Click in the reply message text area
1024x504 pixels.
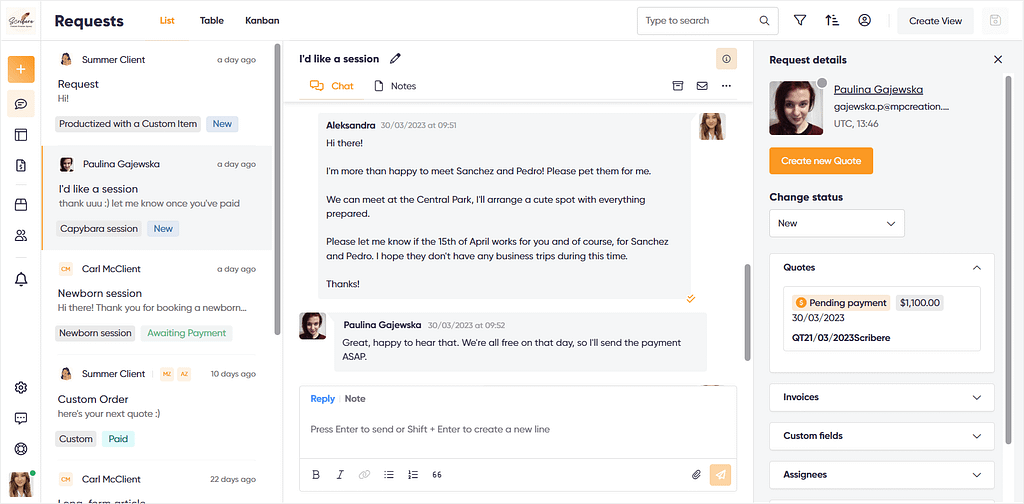click(x=518, y=430)
